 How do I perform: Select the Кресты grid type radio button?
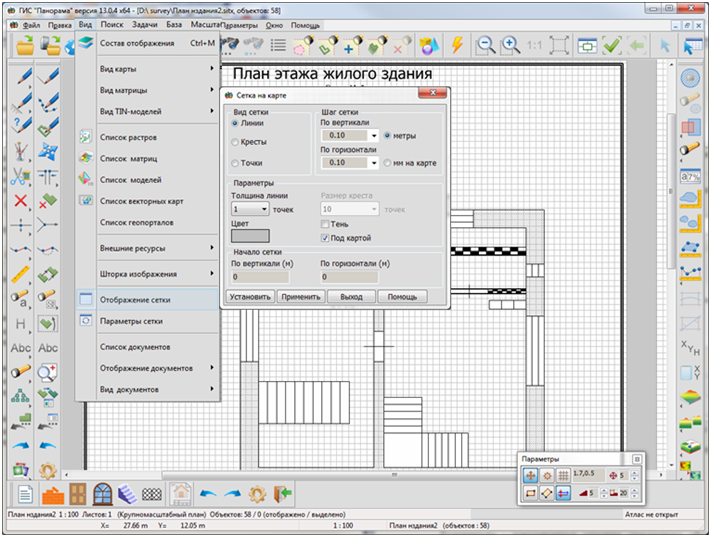click(x=235, y=142)
